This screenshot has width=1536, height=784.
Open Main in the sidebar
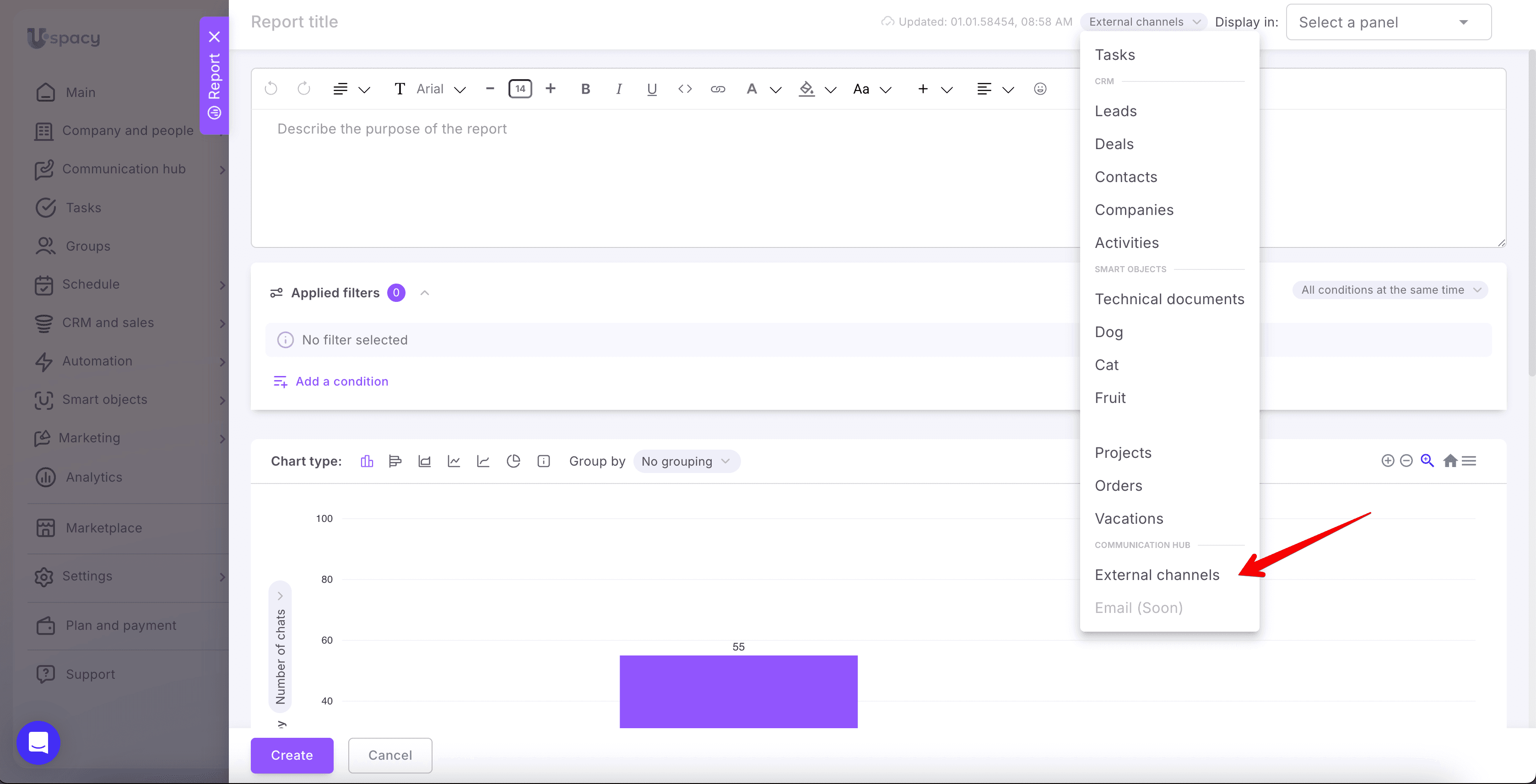[x=65, y=92]
